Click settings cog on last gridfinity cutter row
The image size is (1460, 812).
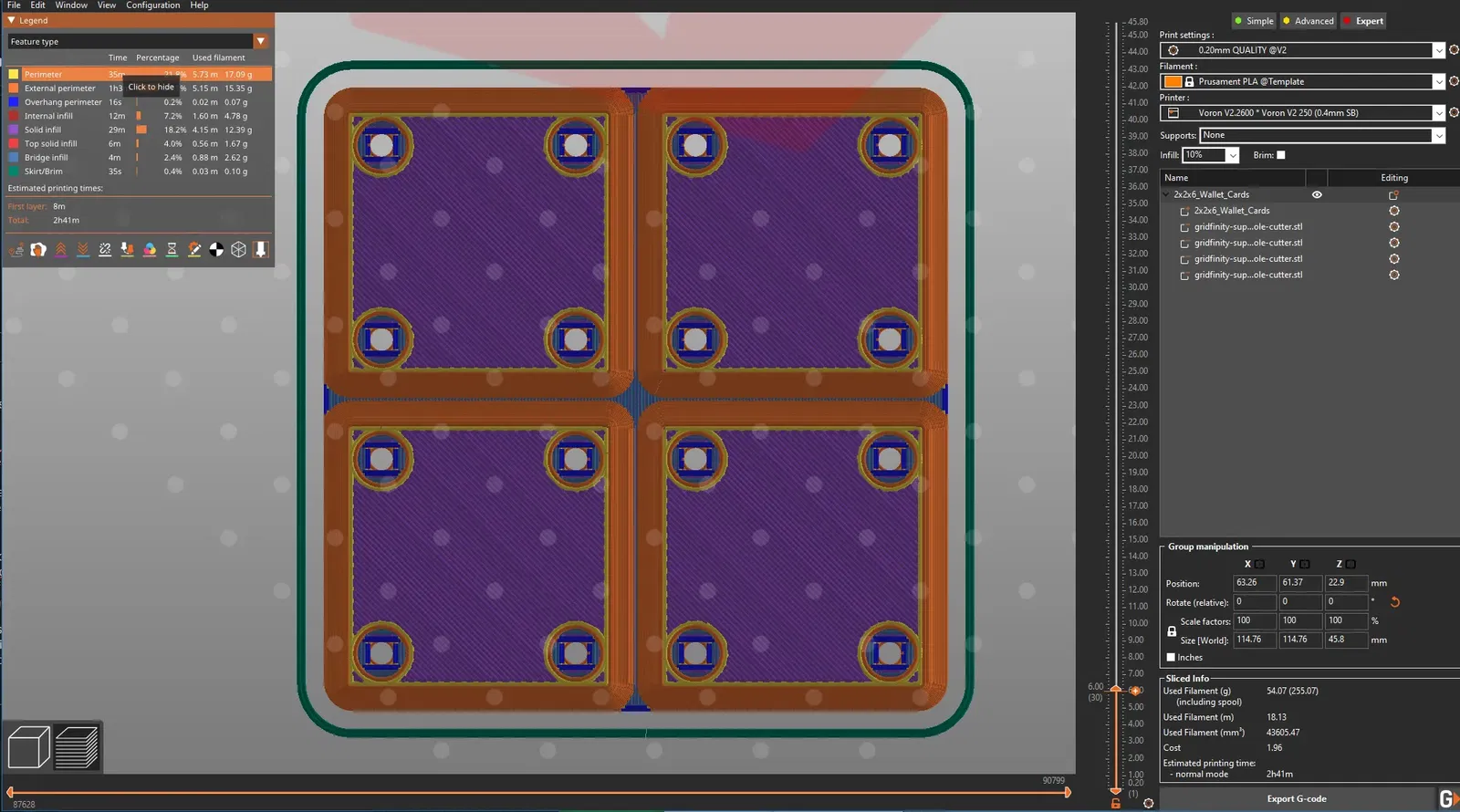[x=1394, y=275]
